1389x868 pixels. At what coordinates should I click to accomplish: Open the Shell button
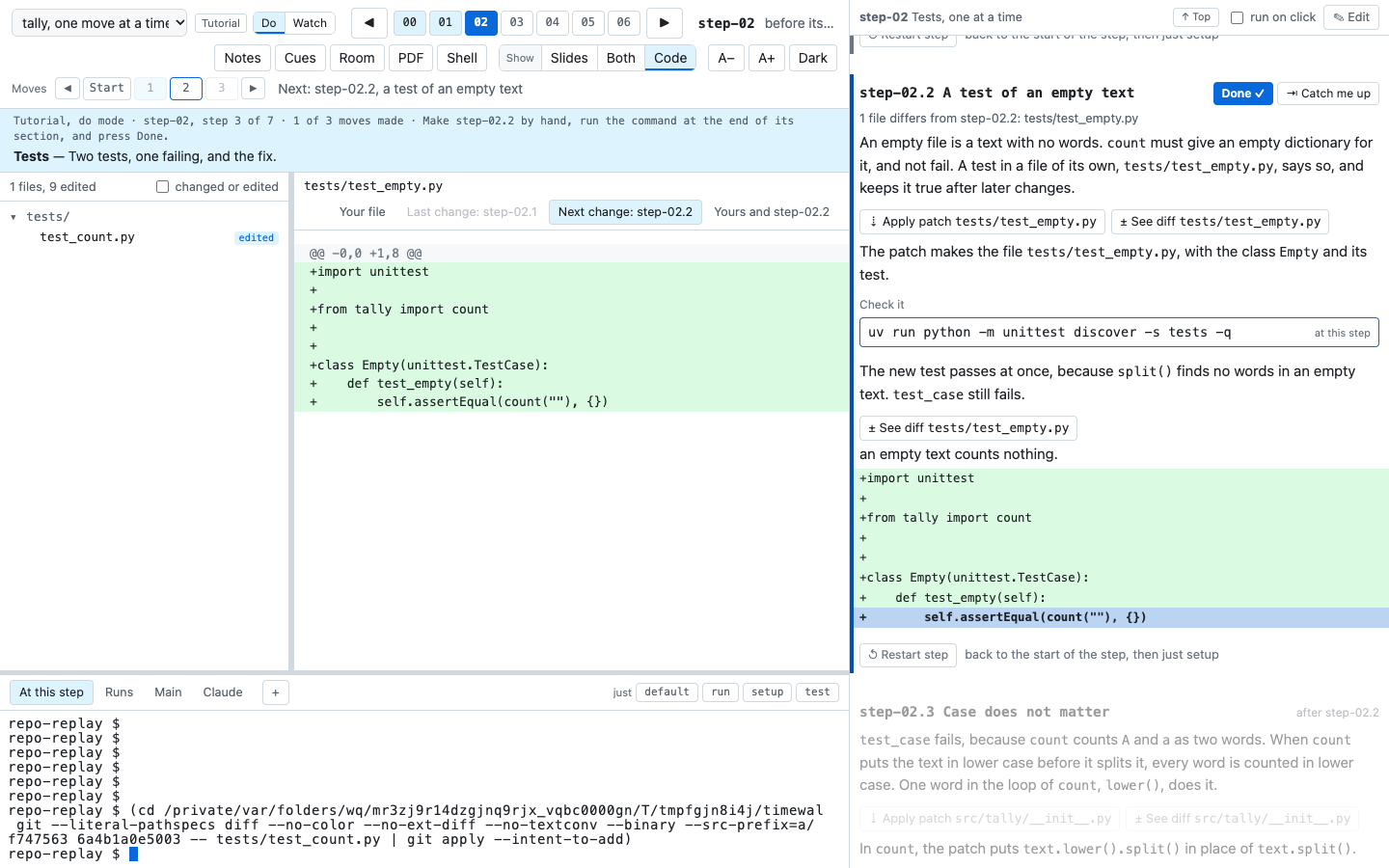point(462,58)
